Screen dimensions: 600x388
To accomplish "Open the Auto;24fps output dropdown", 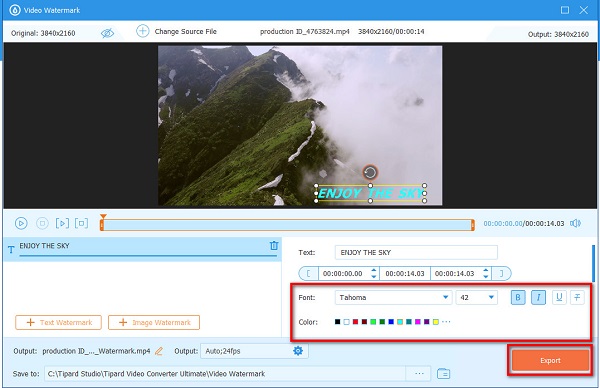I will pos(254,351).
